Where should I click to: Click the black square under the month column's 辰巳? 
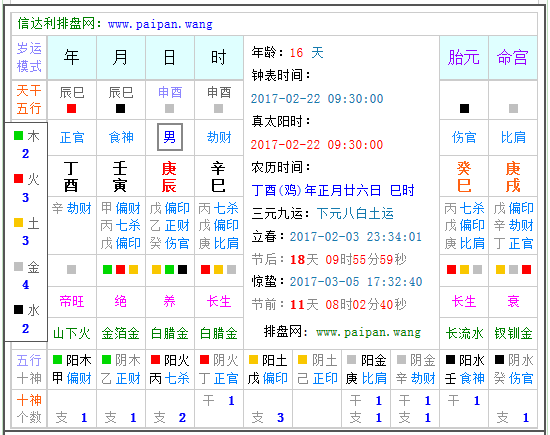[x=121, y=108]
